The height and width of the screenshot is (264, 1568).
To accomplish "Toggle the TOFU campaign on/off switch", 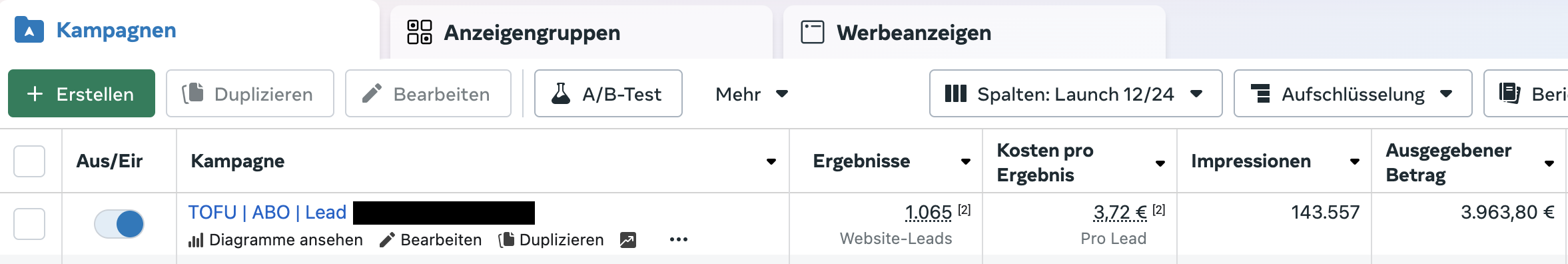I will coord(119,224).
